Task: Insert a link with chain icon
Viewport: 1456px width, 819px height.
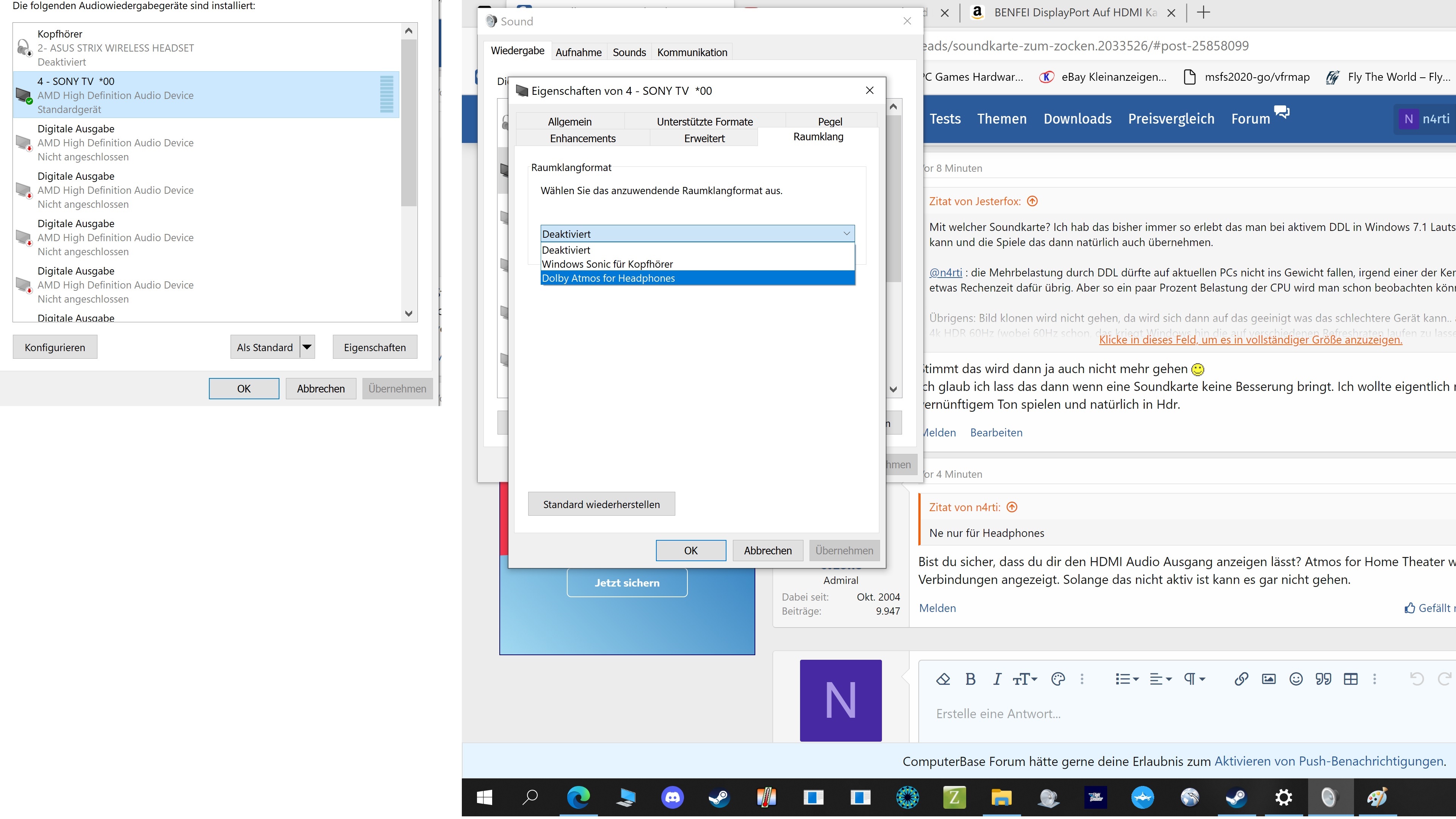Action: tap(1241, 679)
